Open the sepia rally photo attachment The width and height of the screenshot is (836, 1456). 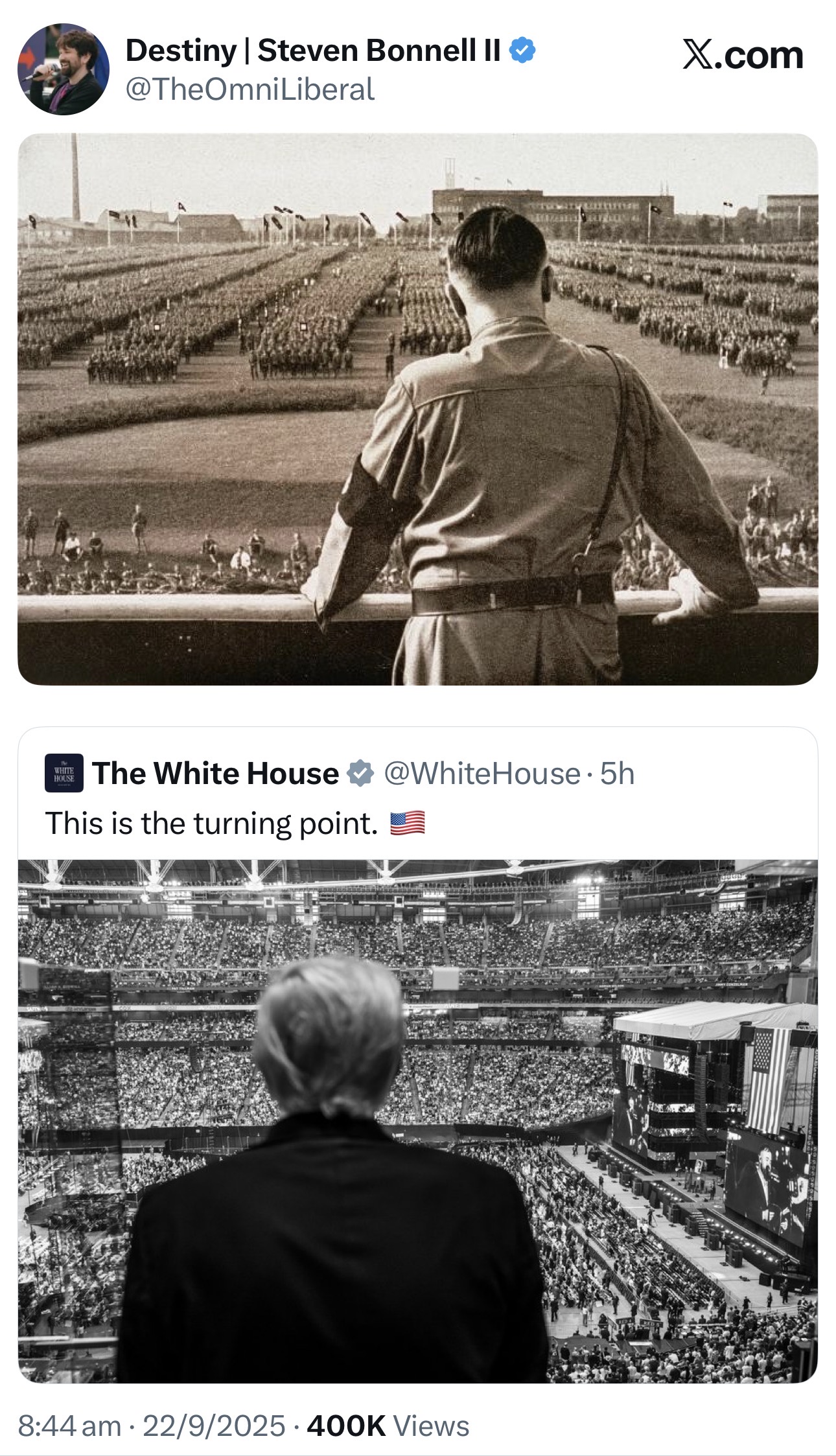point(418,409)
